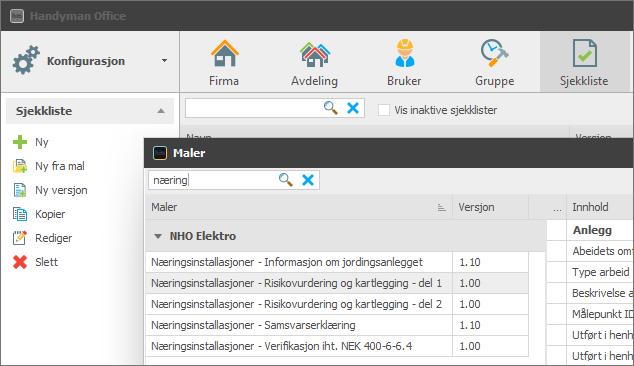Image resolution: width=634 pixels, height=366 pixels.
Task: Select the Sjekkliste toolbar tab
Action: (x=584, y=63)
